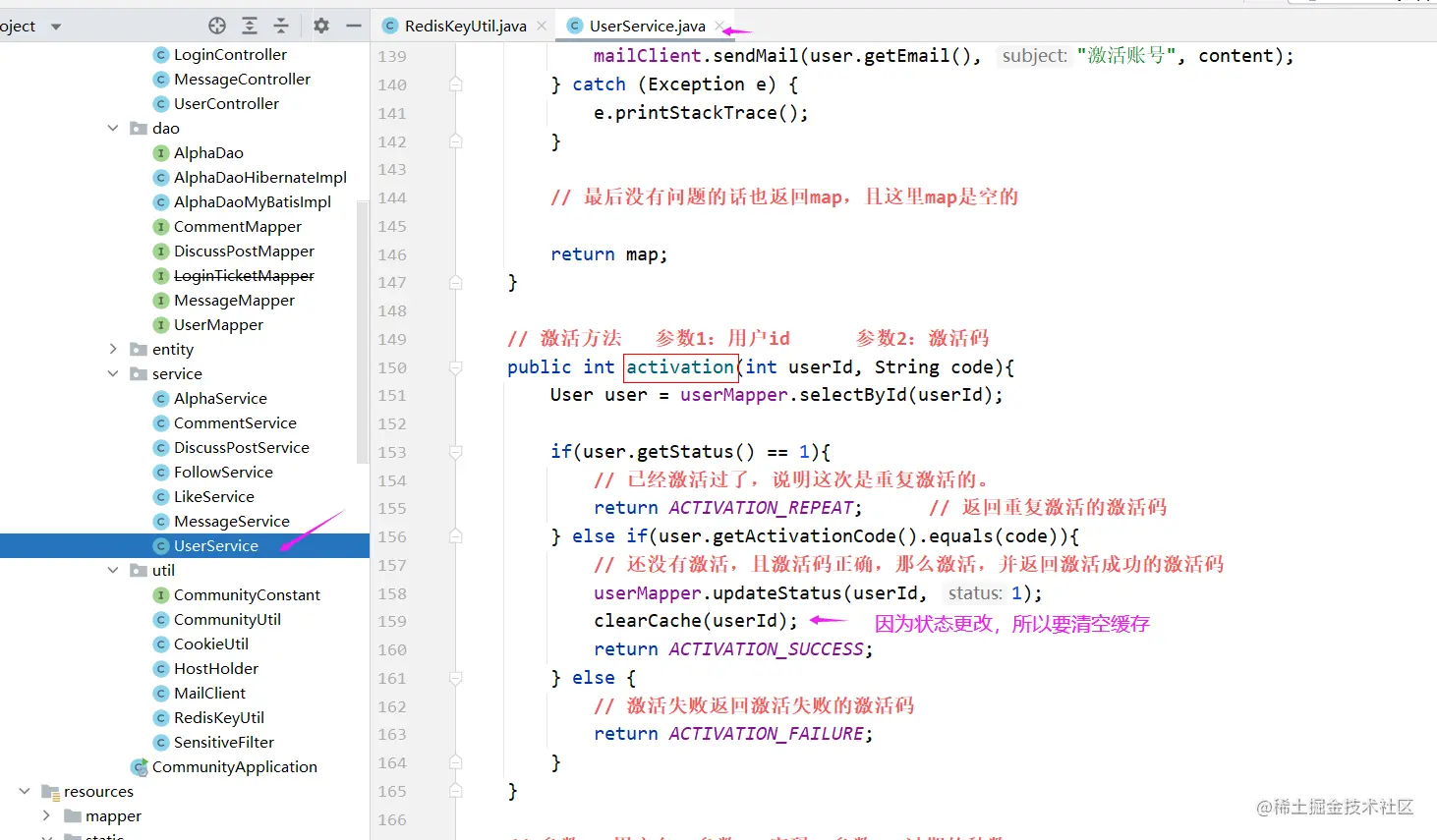This screenshot has height=840, width=1437.
Task: Select DiscussPostService in the tree
Action: click(x=242, y=448)
